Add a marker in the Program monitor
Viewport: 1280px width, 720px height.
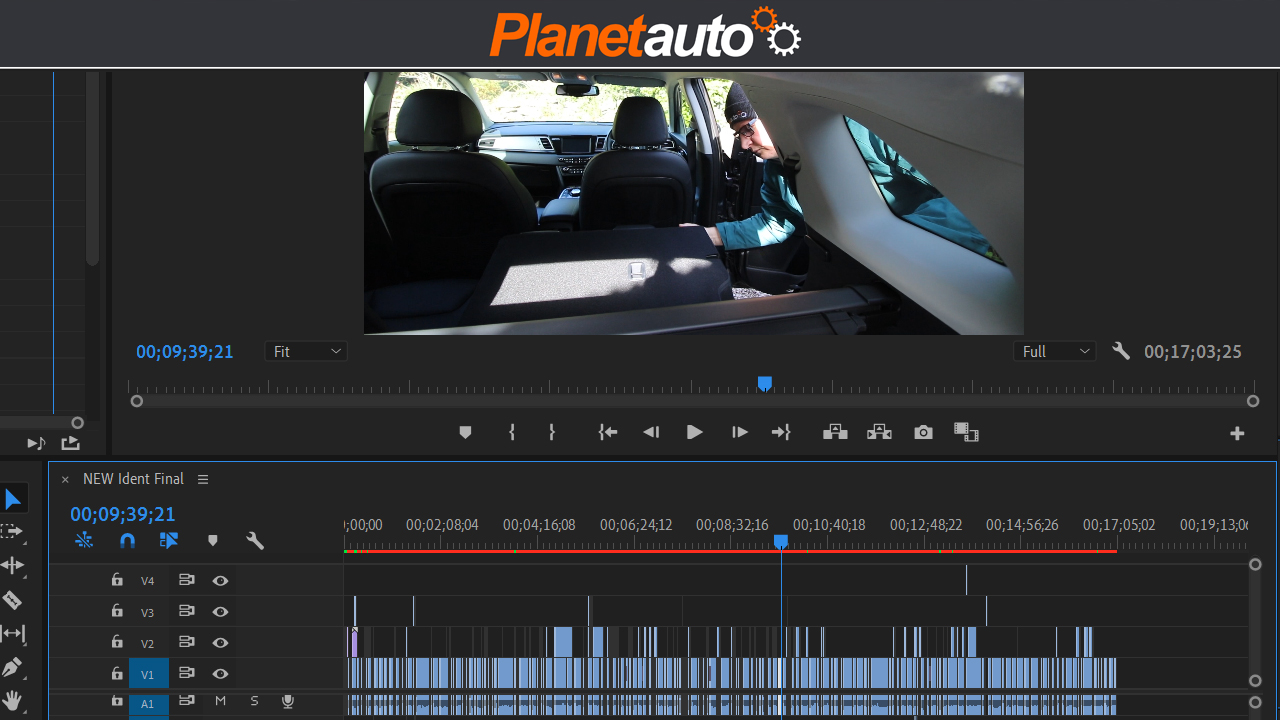point(465,432)
